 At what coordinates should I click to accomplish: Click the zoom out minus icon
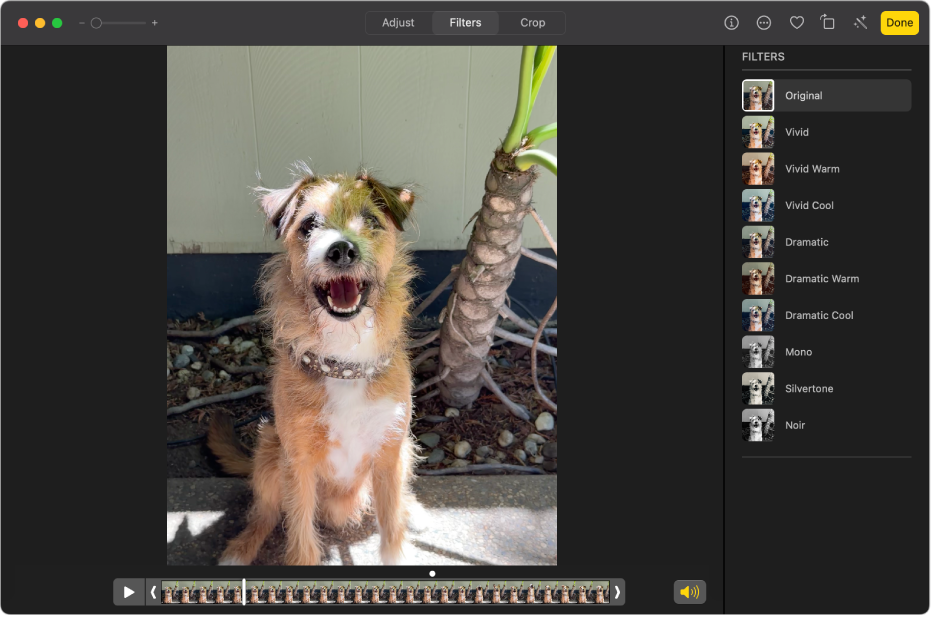click(x=82, y=23)
